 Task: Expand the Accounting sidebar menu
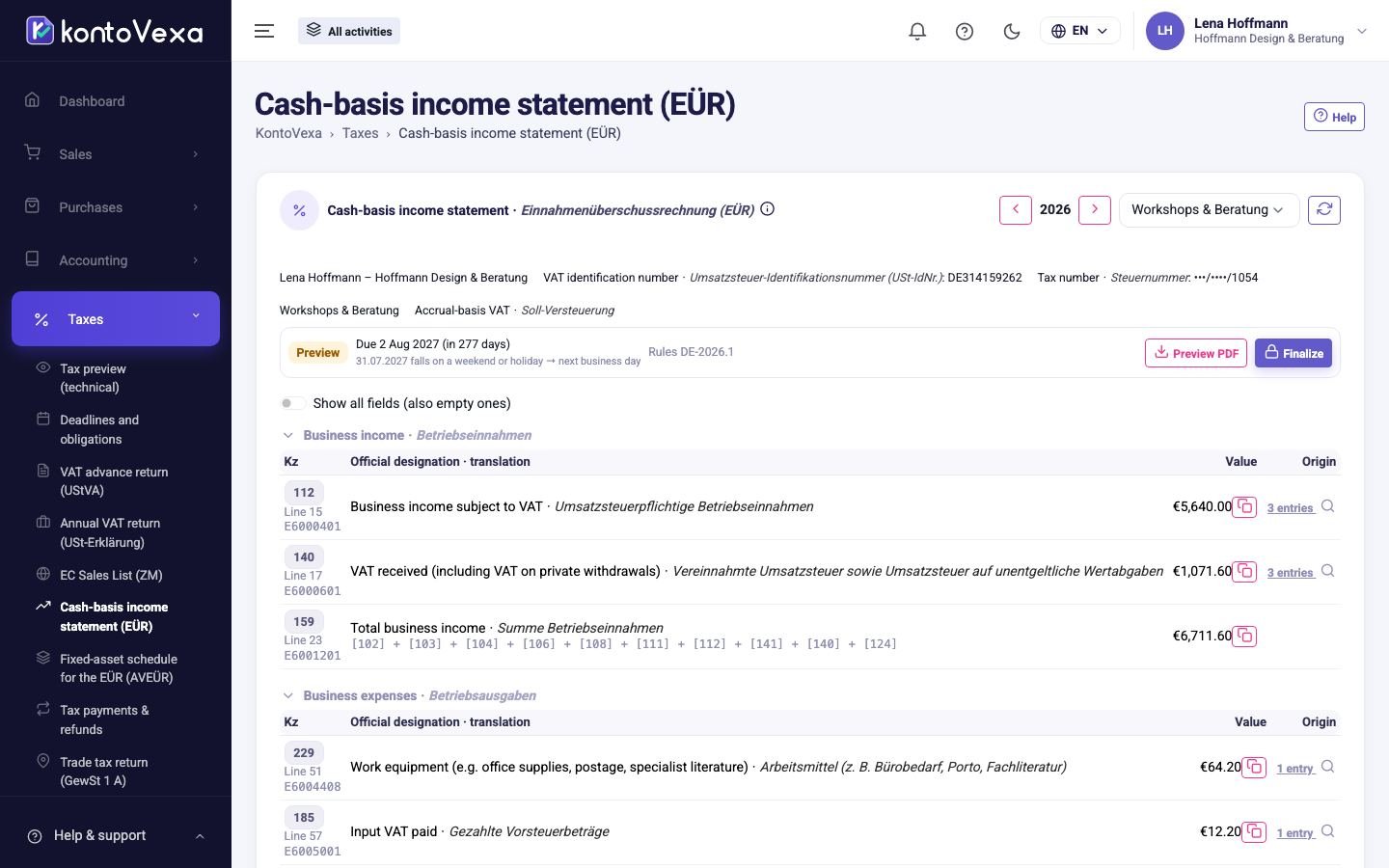116,260
